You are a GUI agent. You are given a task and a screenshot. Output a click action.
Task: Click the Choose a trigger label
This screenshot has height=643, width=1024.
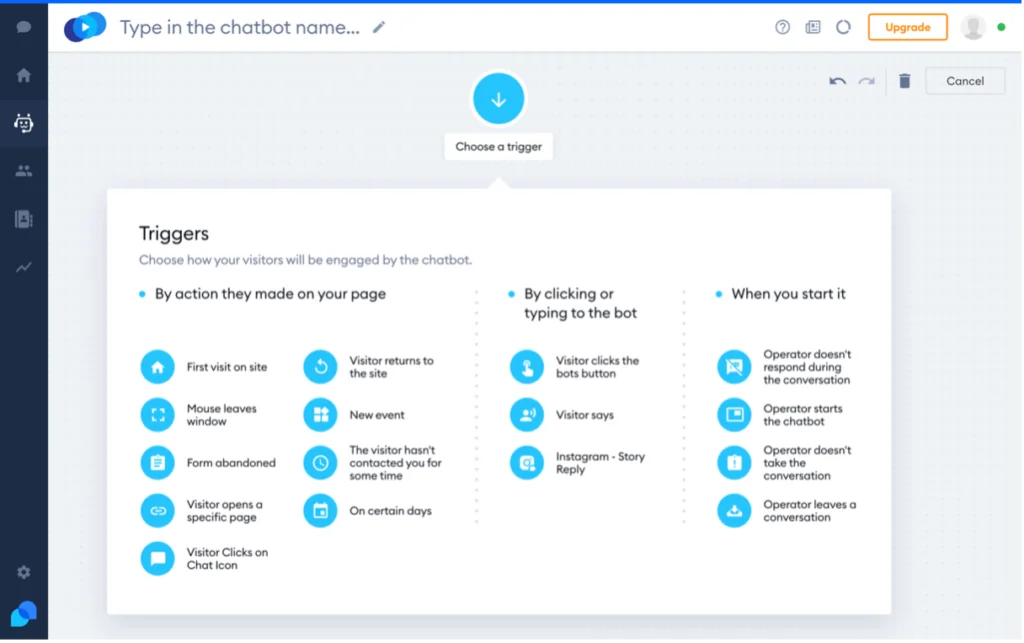pos(498,147)
